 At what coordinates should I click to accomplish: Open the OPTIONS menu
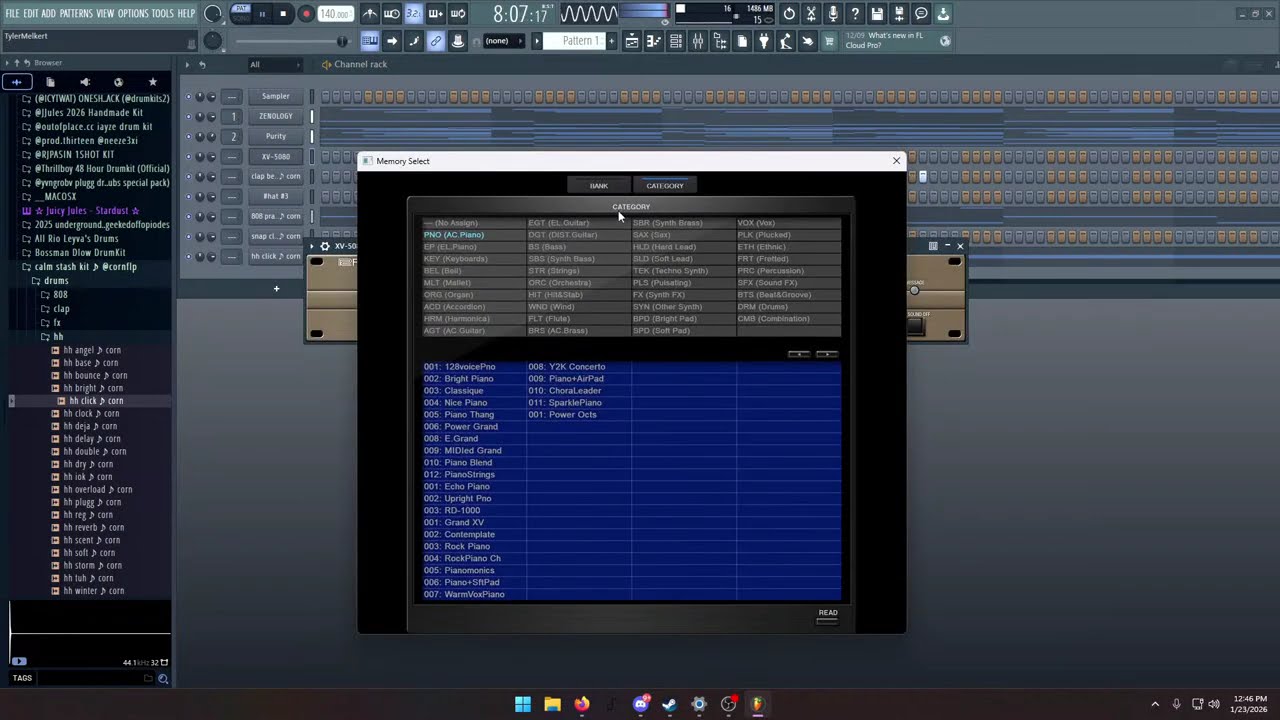click(x=133, y=14)
